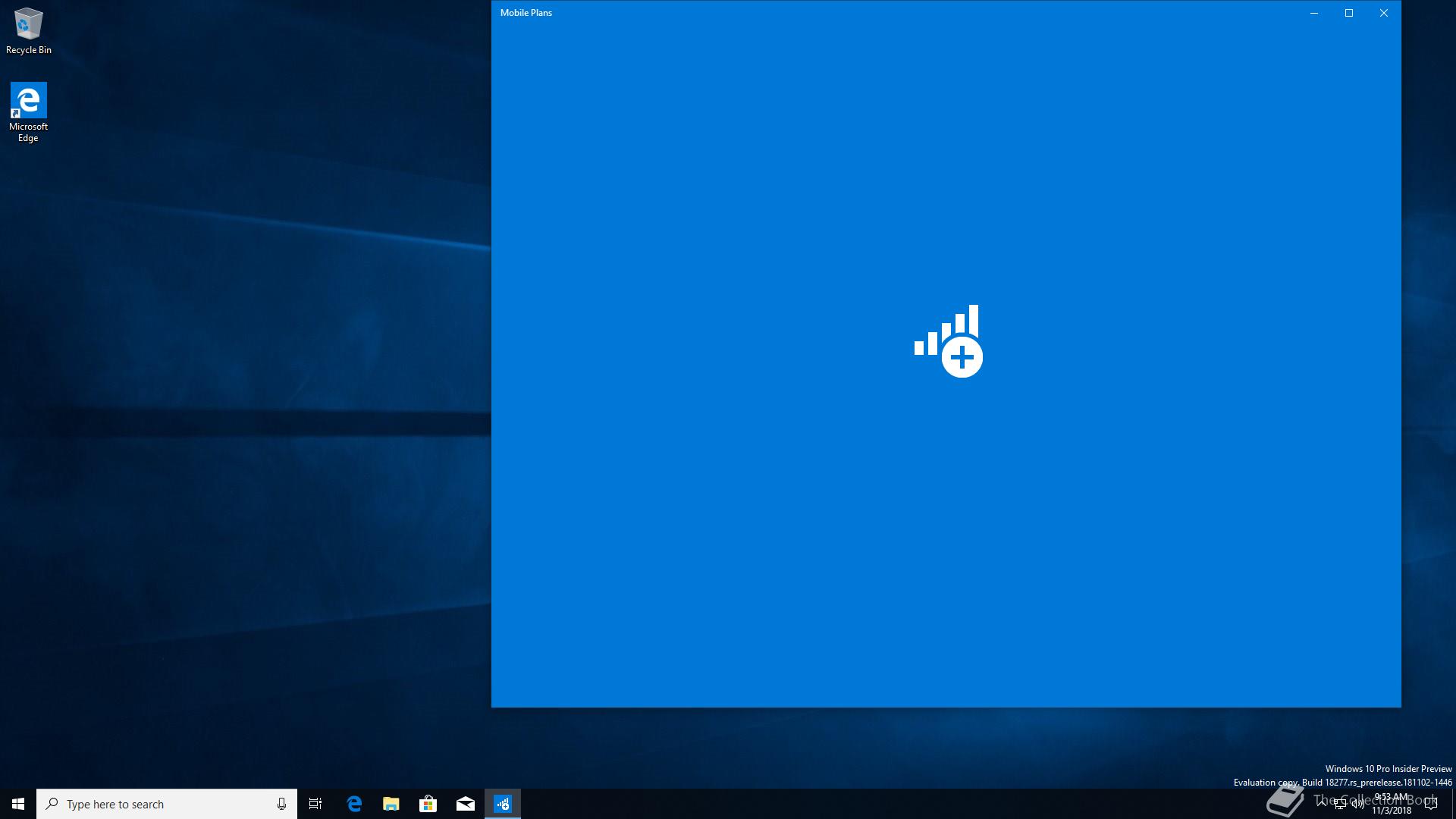1456x819 pixels.
Task: Minimize the Mobile Plans window
Action: point(1314,13)
